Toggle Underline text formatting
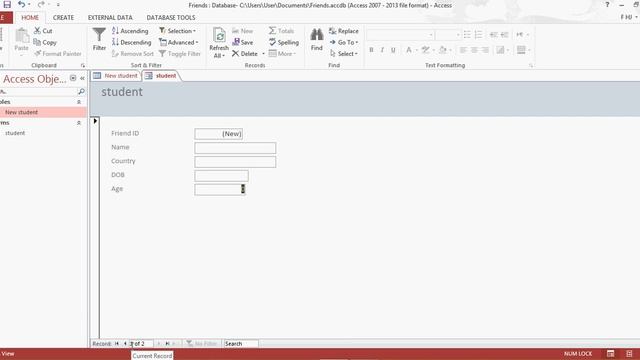Viewport: 640px width, 360px height. (x=393, y=50)
